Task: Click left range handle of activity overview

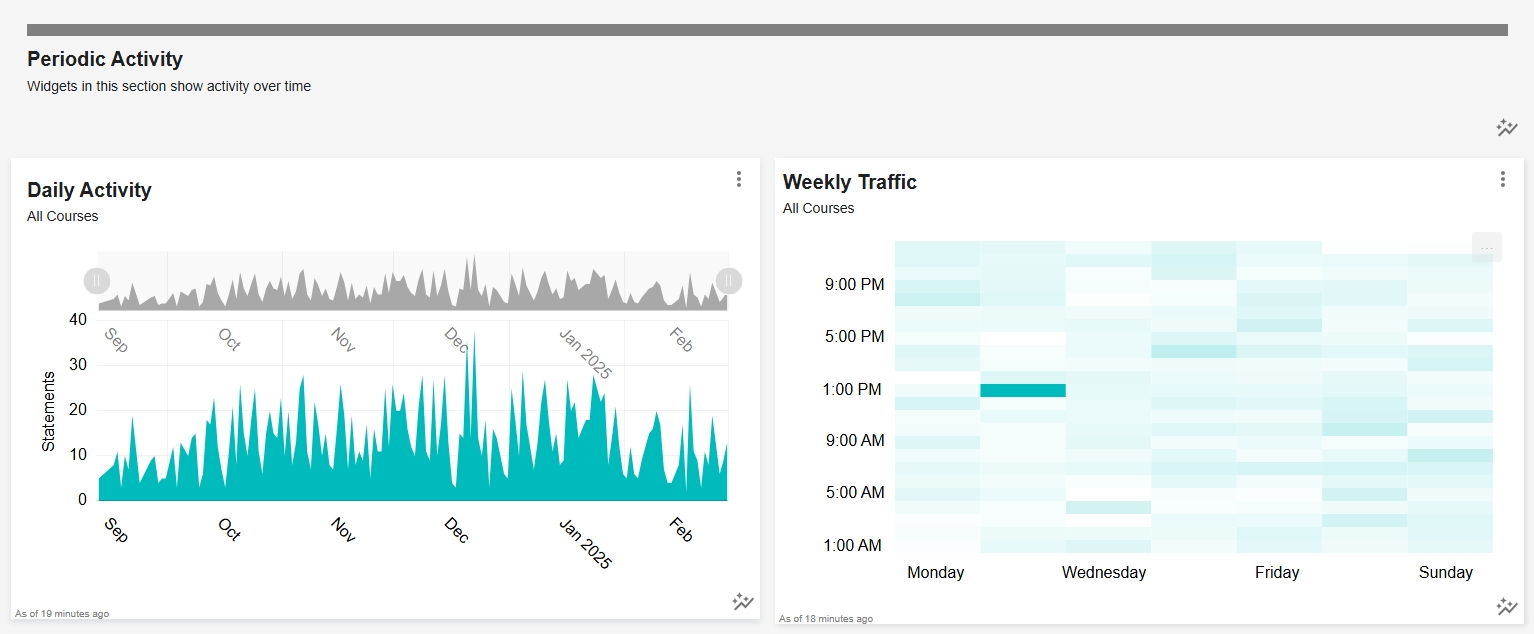Action: [97, 281]
